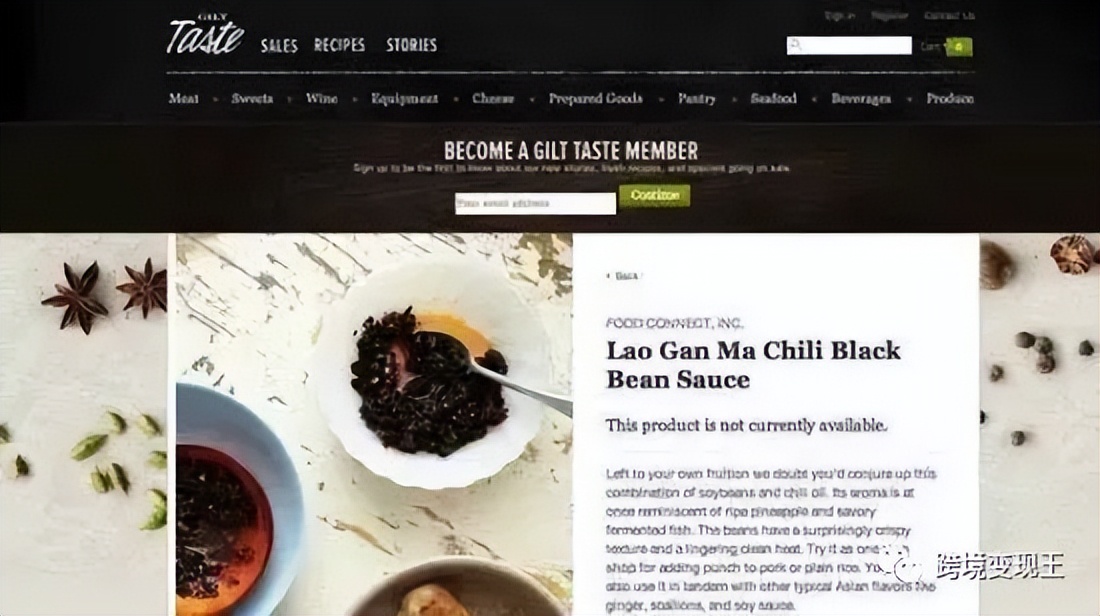1100x616 pixels.
Task: Select the Produce category
Action: (x=950, y=98)
